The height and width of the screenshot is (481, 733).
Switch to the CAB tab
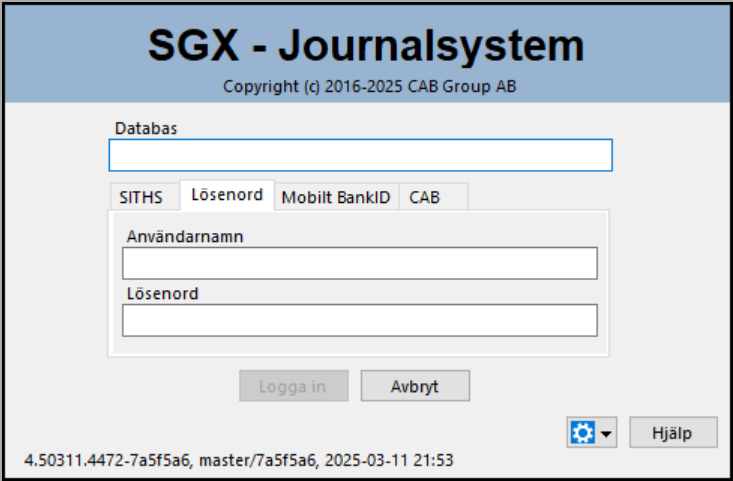point(433,197)
